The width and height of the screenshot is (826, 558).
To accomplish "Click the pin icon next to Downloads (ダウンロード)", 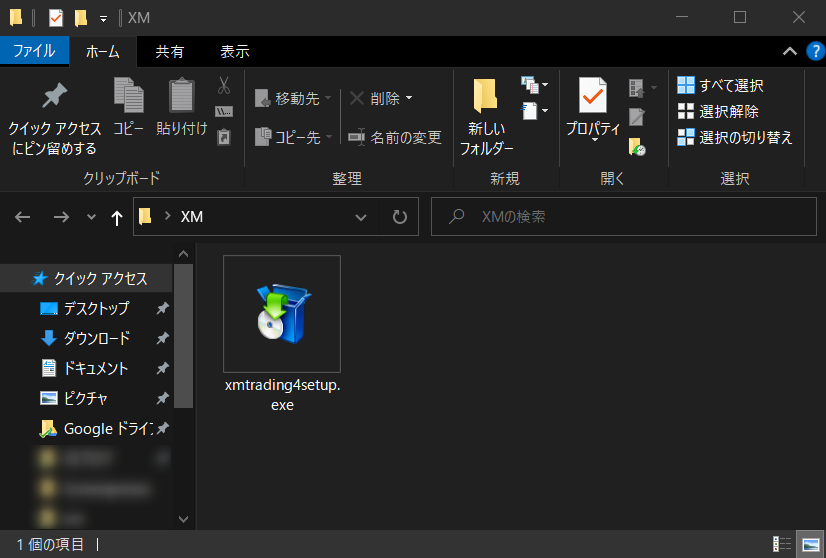I will click(x=162, y=338).
